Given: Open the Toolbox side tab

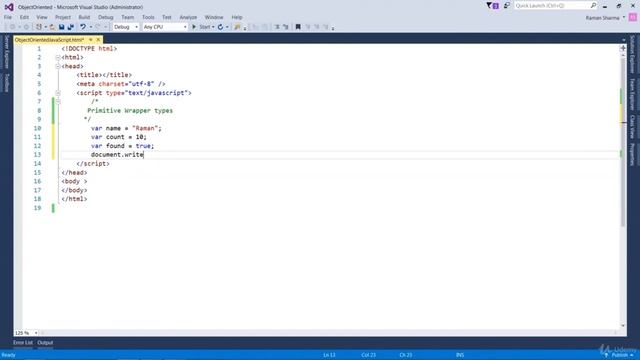Looking at the screenshot, I should click(7, 83).
